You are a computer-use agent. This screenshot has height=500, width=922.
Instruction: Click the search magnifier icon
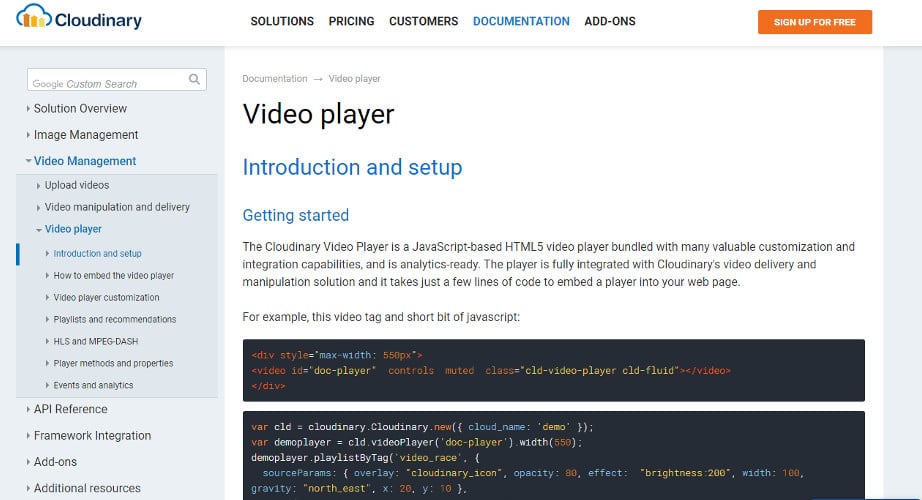194,79
